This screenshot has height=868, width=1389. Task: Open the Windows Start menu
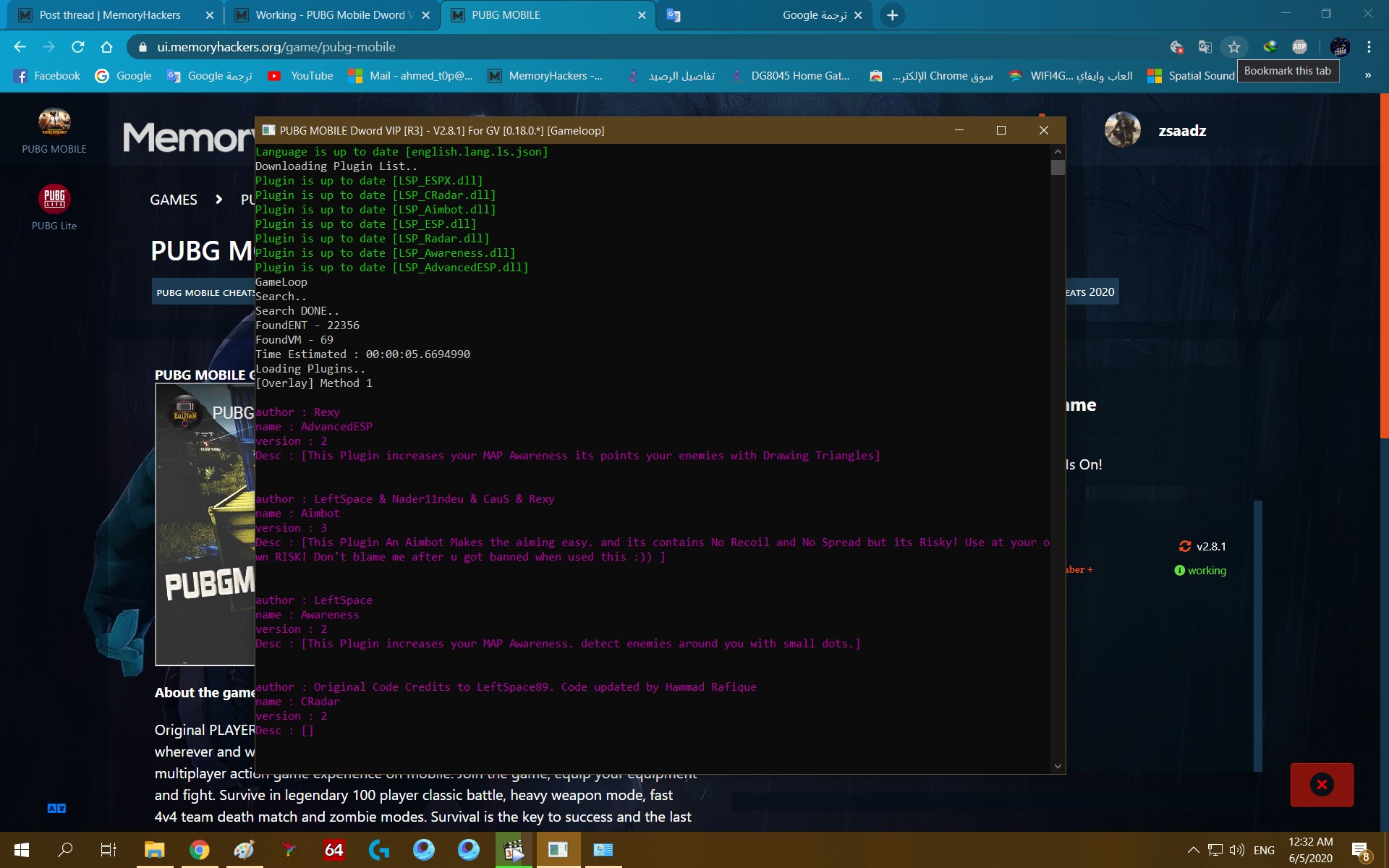pos(22,850)
